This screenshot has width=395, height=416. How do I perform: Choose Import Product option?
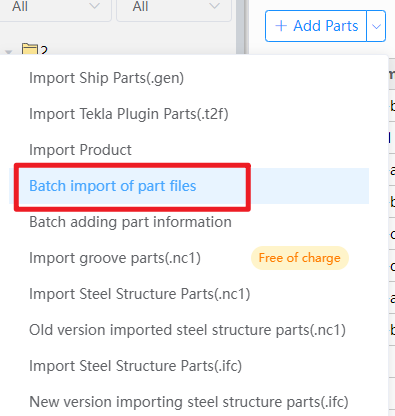coord(80,150)
